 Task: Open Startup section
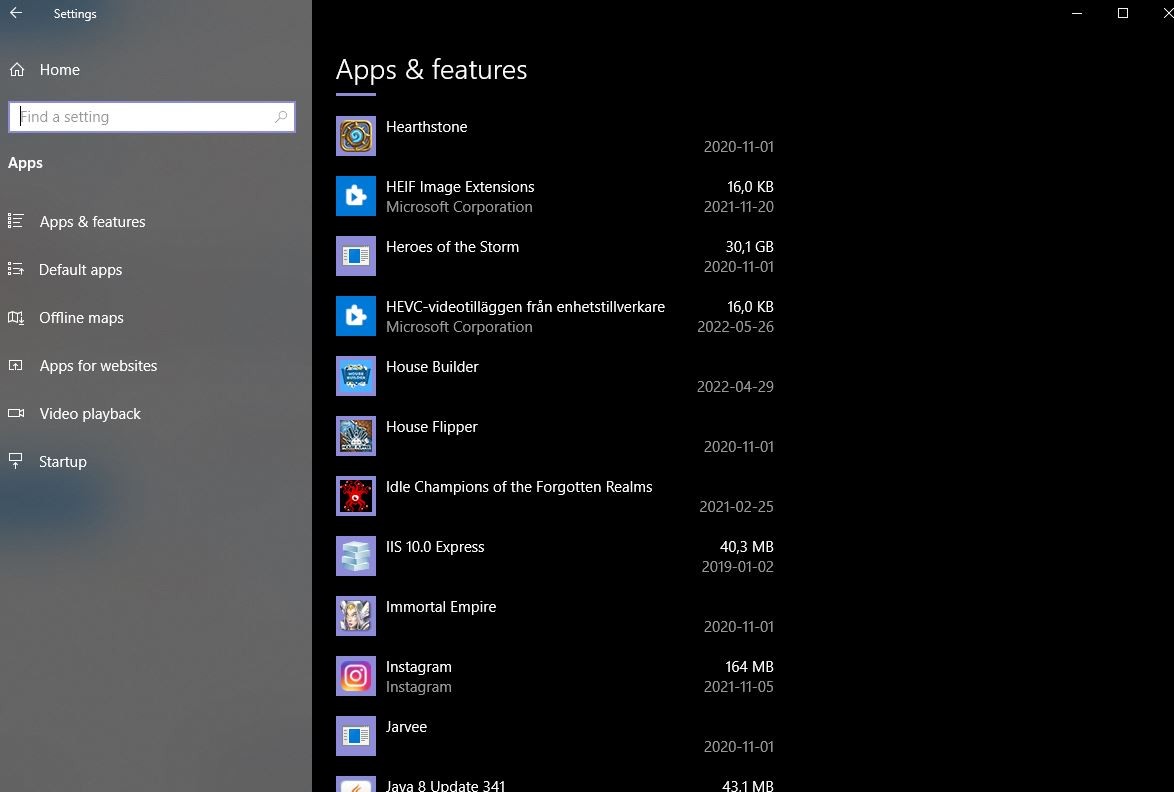63,461
